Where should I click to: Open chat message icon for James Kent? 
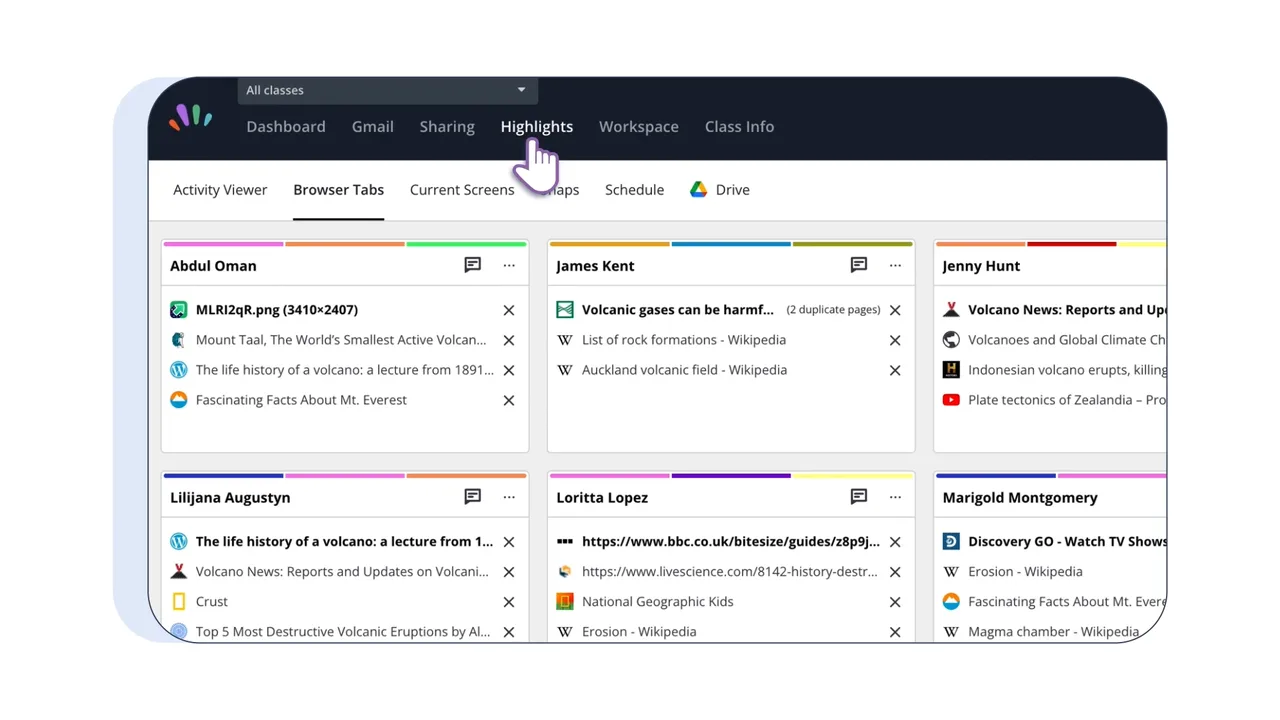pos(859,265)
